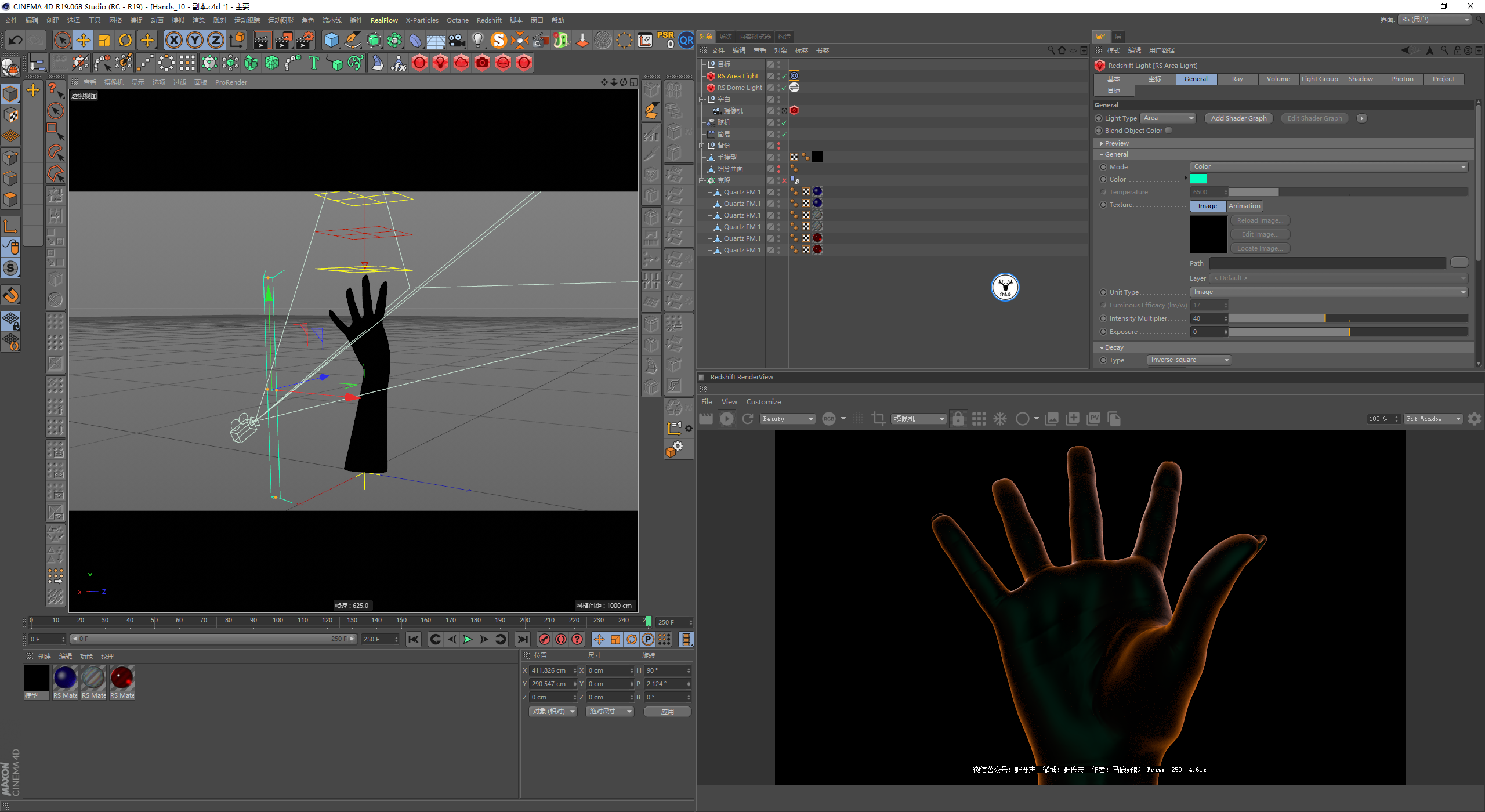Play the timeline animation forward
The image size is (1485, 812).
pos(468,639)
